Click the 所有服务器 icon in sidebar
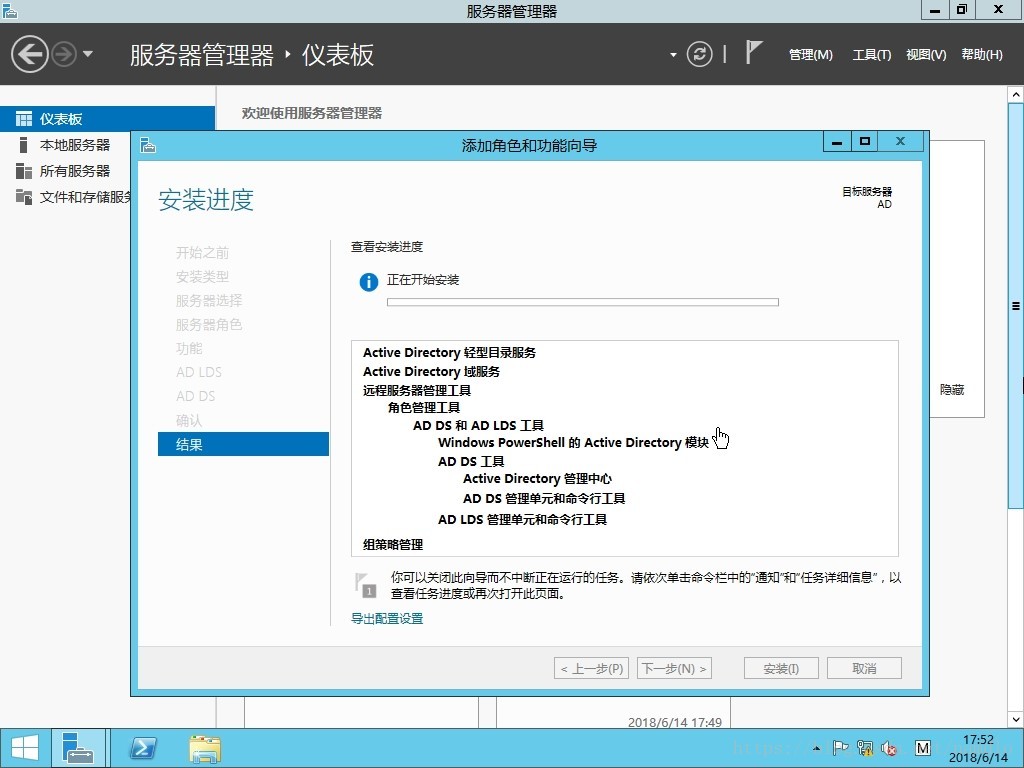This screenshot has width=1024, height=768. coord(24,171)
